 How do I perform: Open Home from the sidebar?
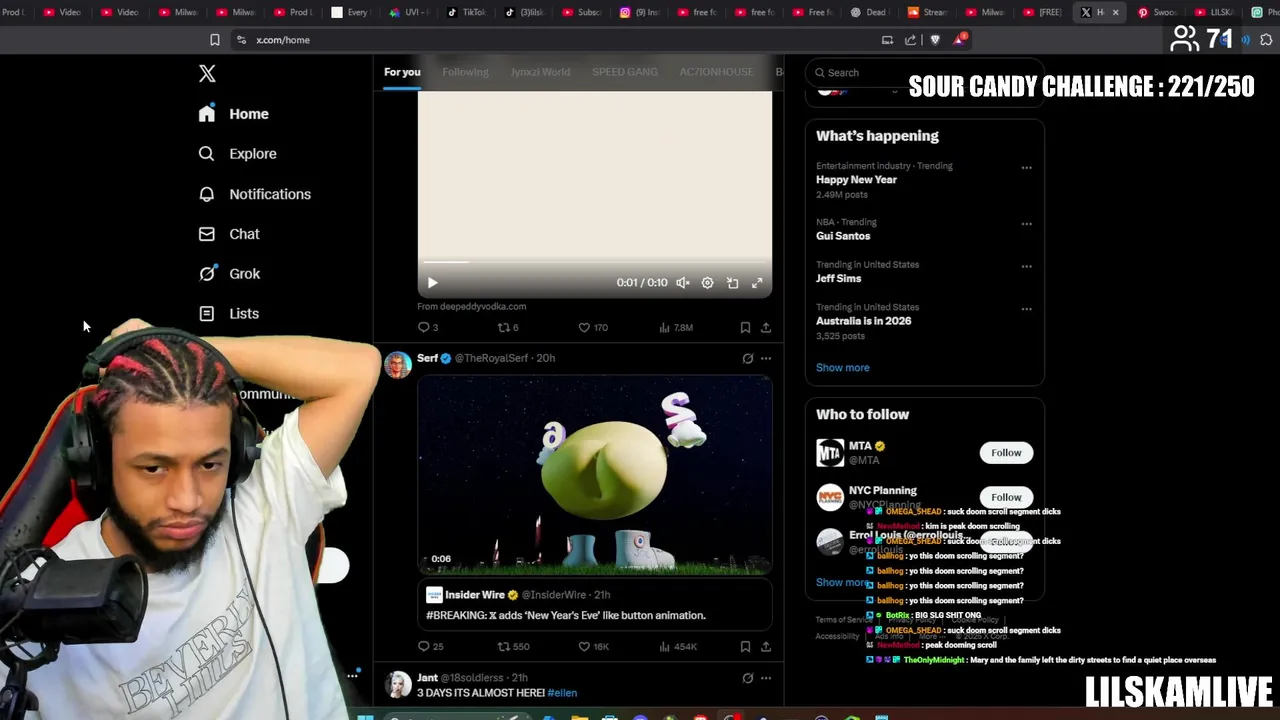coord(233,114)
